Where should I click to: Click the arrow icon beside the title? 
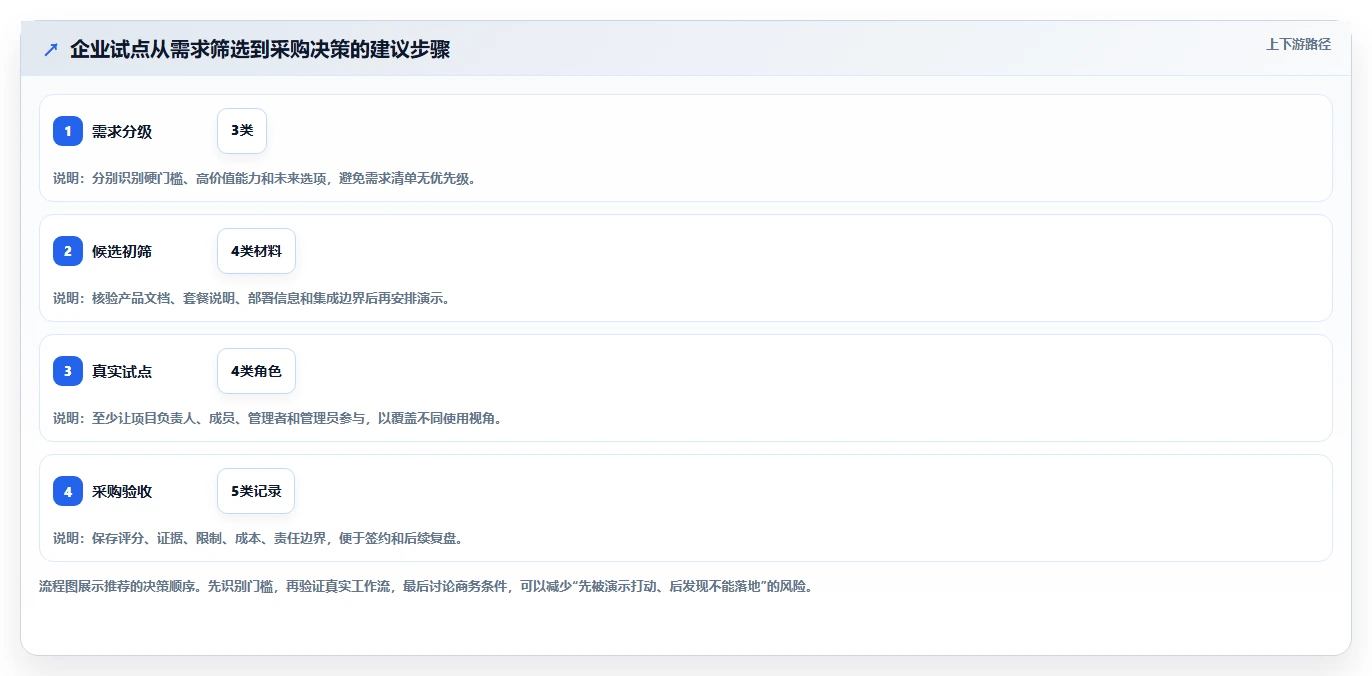click(x=51, y=49)
